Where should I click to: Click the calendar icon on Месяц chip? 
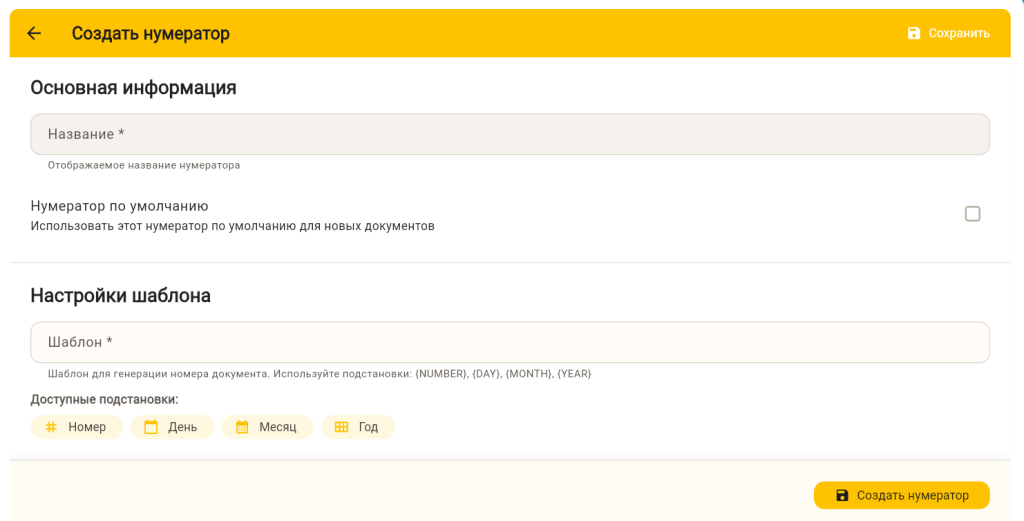242,427
